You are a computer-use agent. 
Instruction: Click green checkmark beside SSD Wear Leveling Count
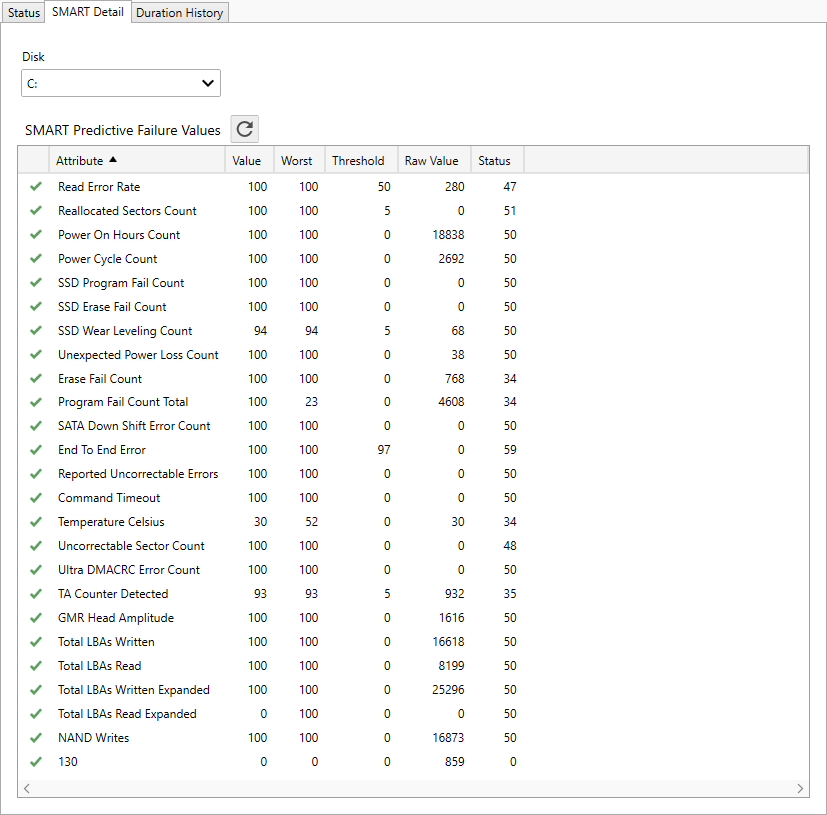pyautogui.click(x=36, y=331)
